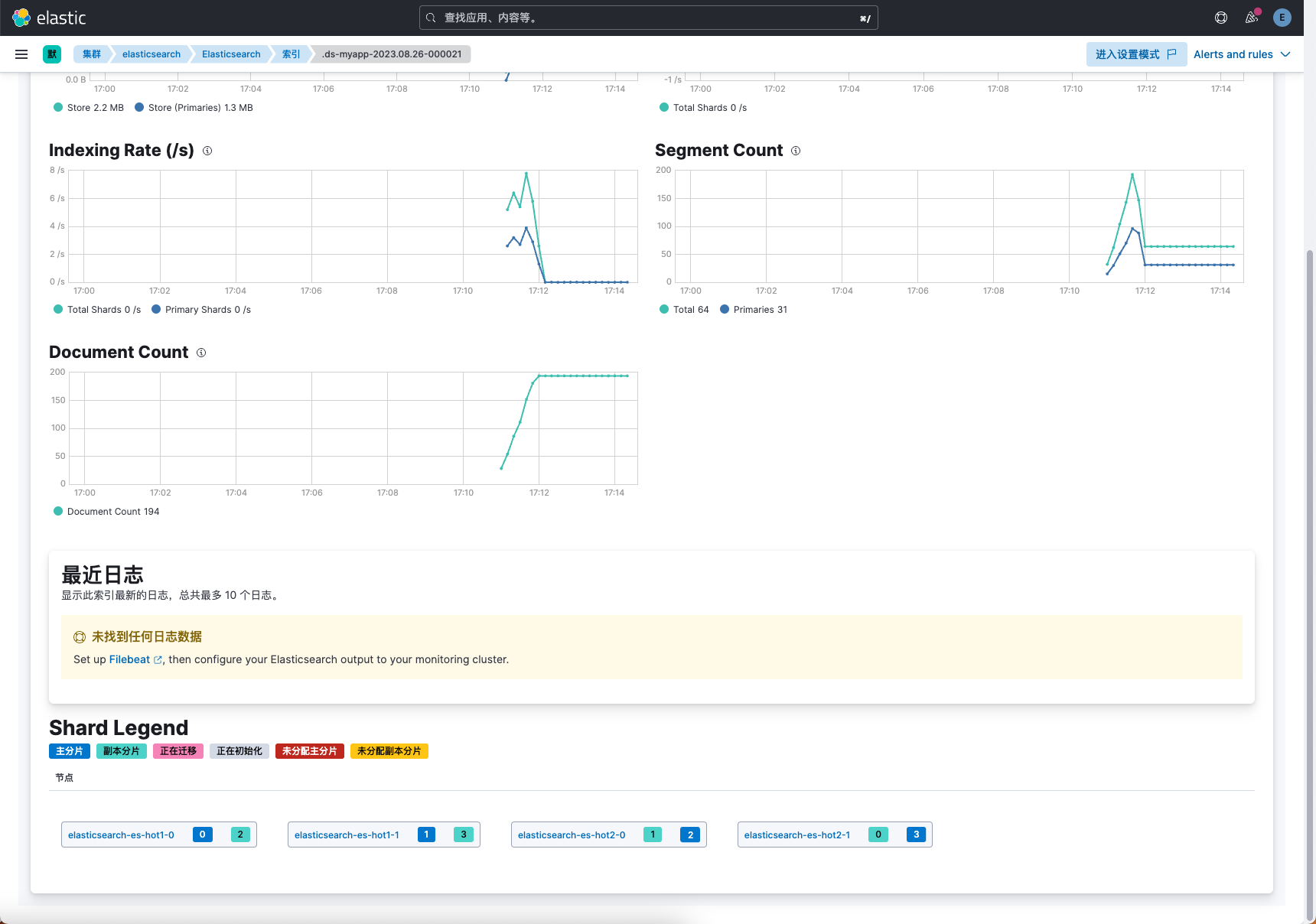The image size is (1316, 924).
Task: Click the 未分配主分片 legend badge
Action: [x=310, y=751]
